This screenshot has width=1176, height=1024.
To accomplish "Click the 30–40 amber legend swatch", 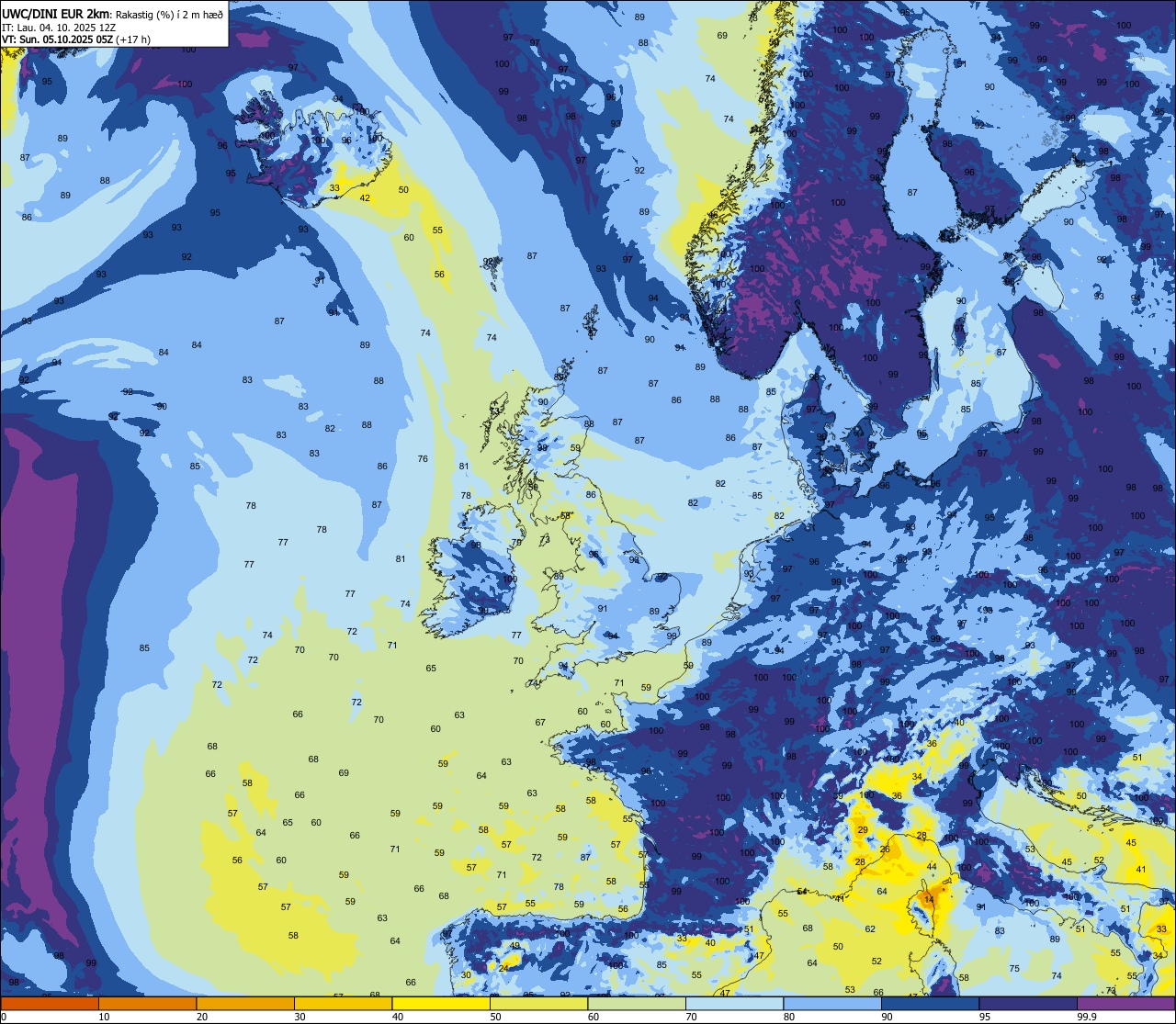I will pos(343,1003).
